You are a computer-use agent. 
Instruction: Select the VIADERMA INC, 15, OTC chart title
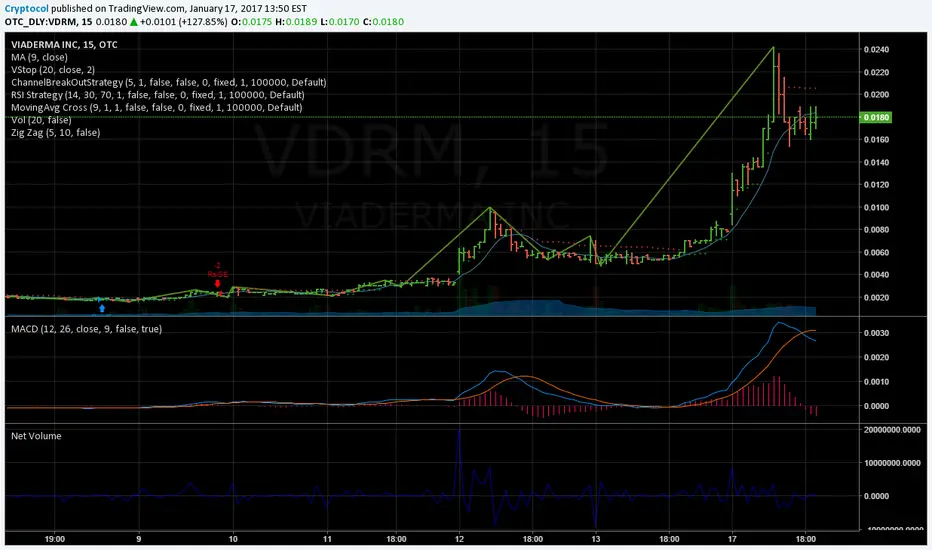pos(64,45)
